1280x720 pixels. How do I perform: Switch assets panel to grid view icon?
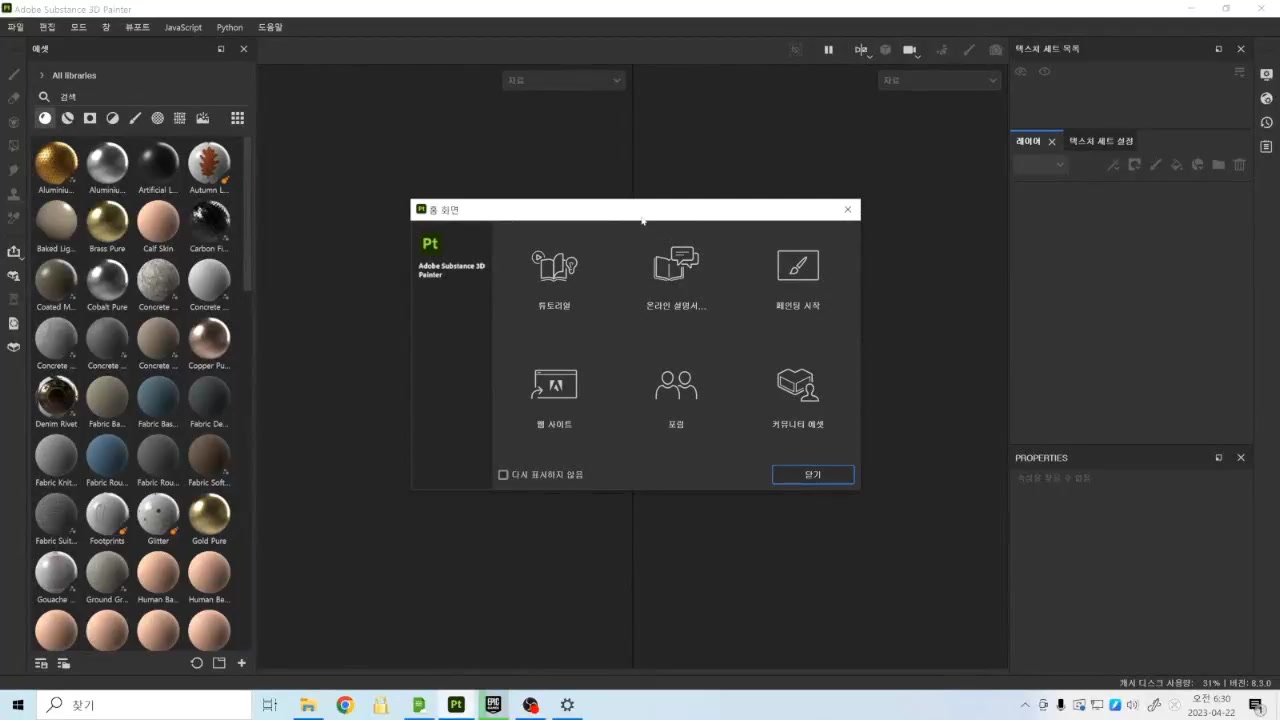pyautogui.click(x=237, y=118)
